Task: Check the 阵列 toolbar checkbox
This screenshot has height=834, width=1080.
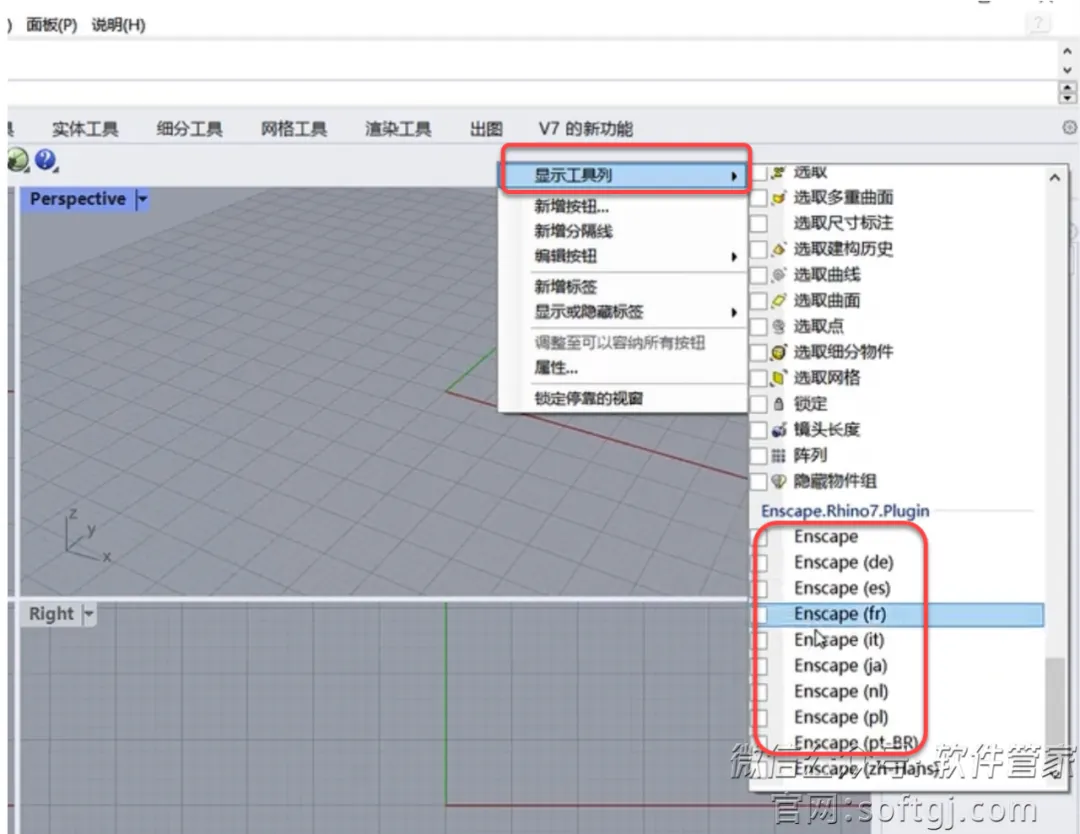Action: point(759,455)
